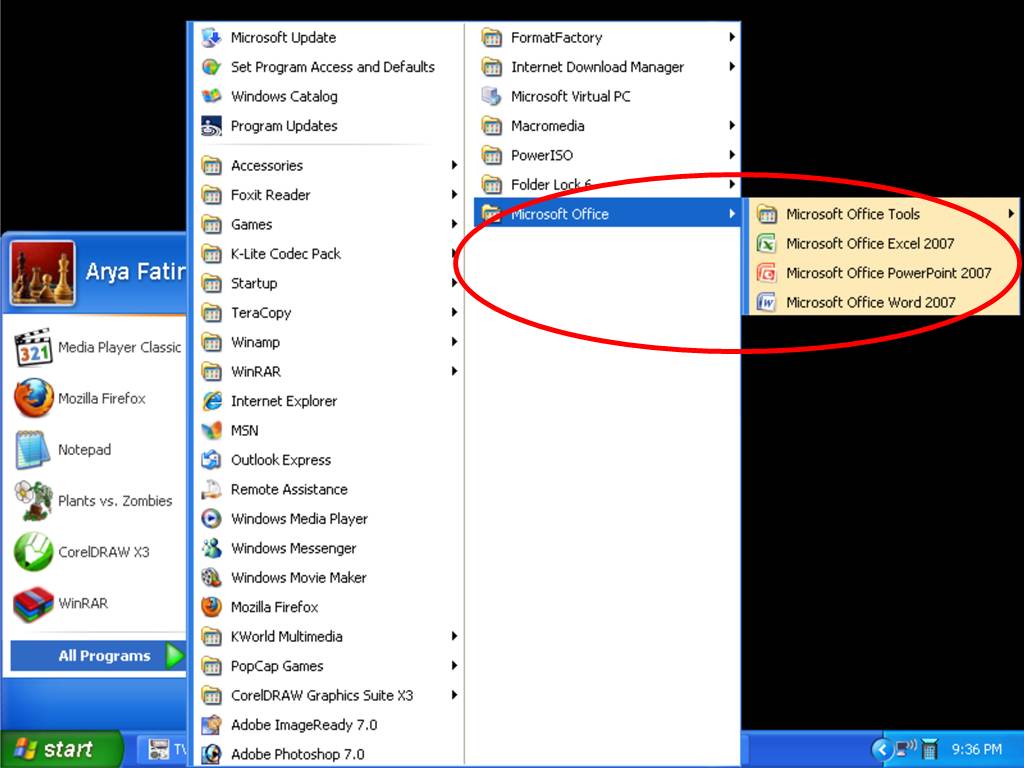Open the CorelDRAW Graphics Suite X3 folder

click(329, 696)
